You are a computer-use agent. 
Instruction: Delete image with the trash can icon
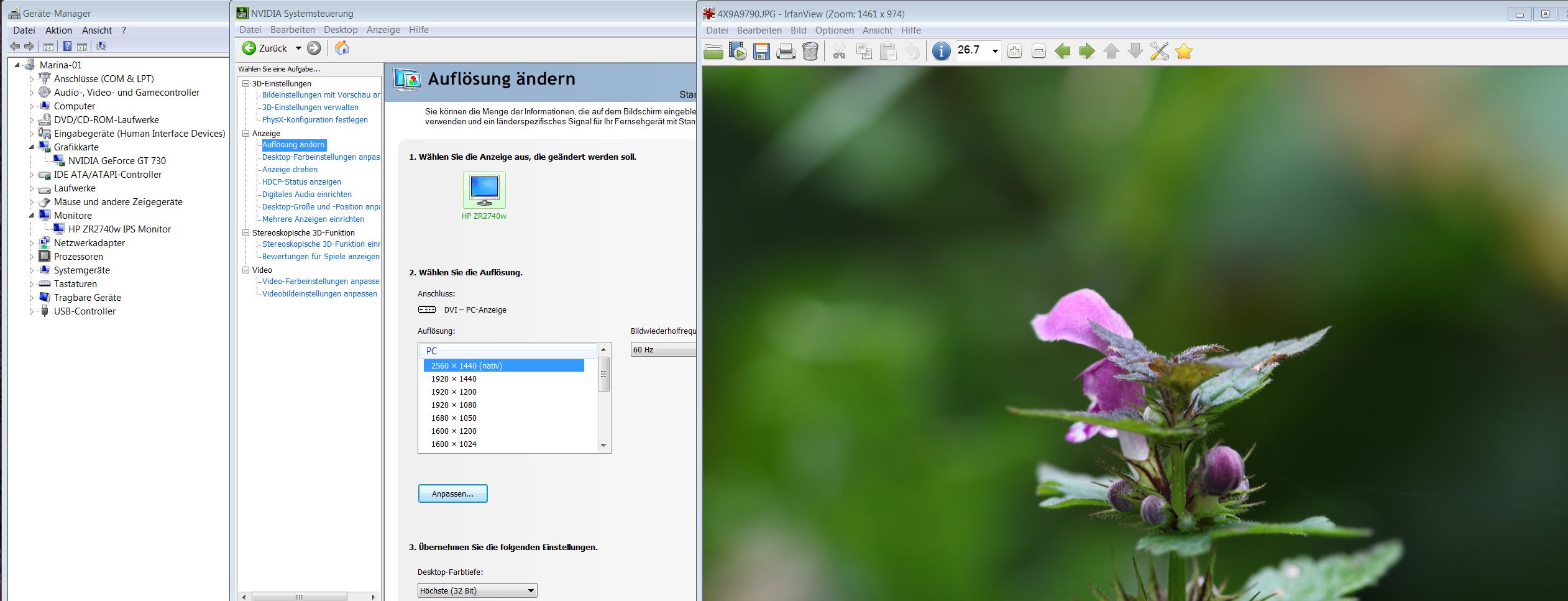(810, 51)
